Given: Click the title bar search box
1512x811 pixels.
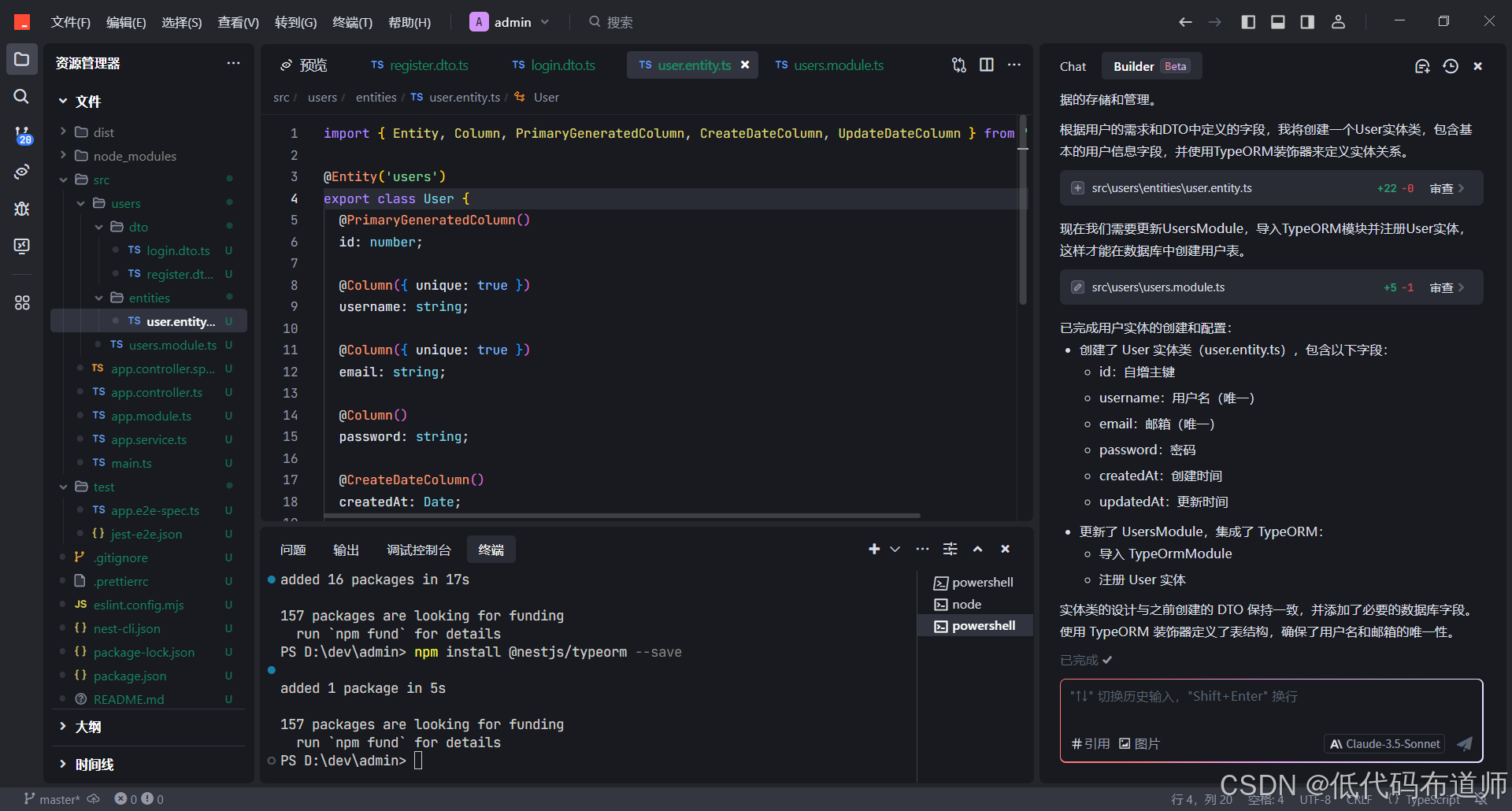Looking at the screenshot, I should pos(611,22).
